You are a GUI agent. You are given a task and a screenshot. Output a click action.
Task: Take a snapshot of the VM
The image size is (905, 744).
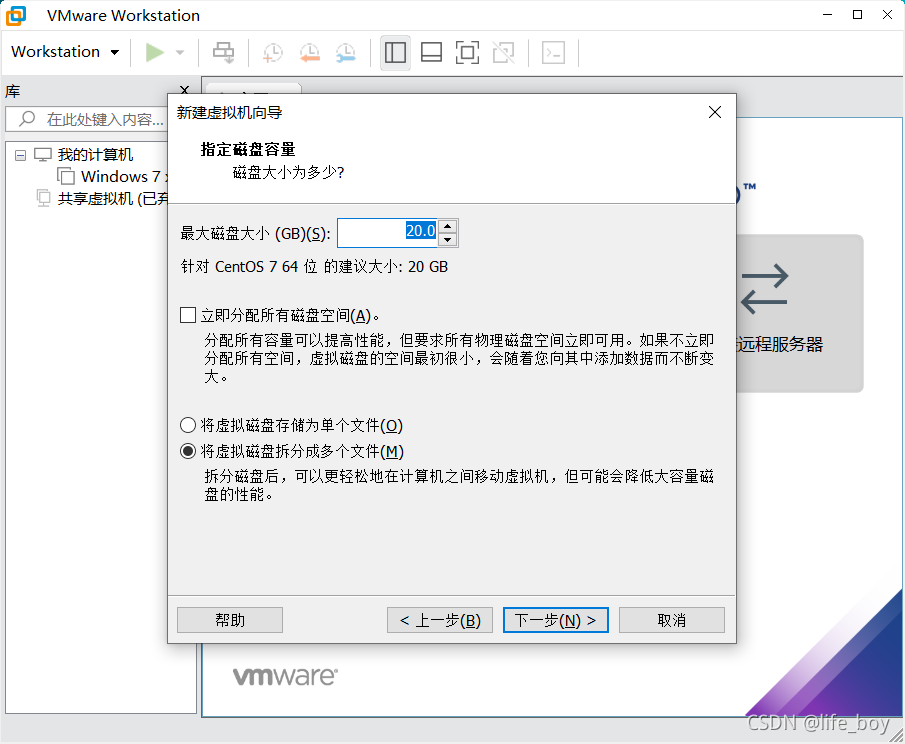pyautogui.click(x=273, y=53)
